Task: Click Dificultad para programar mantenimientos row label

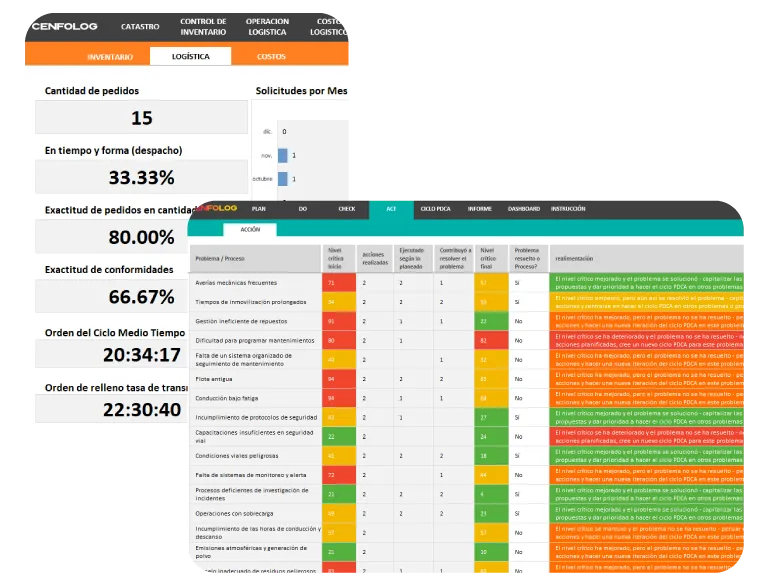Action: coord(255,341)
